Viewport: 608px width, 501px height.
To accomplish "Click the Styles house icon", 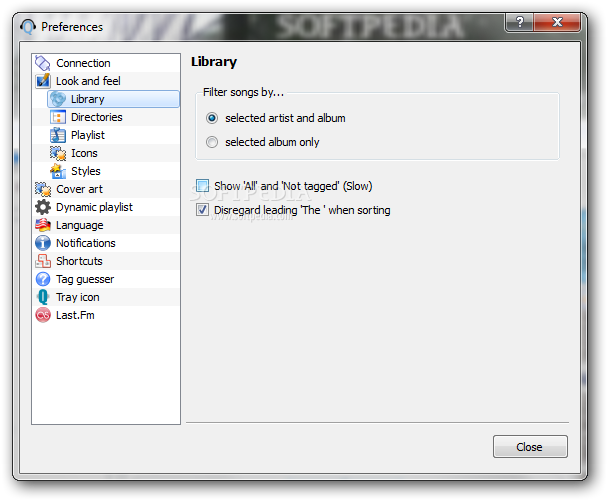I will point(58,171).
